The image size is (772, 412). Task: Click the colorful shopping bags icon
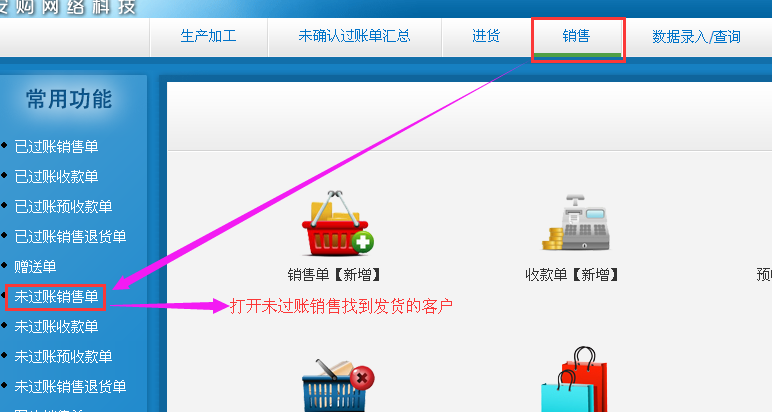575,379
